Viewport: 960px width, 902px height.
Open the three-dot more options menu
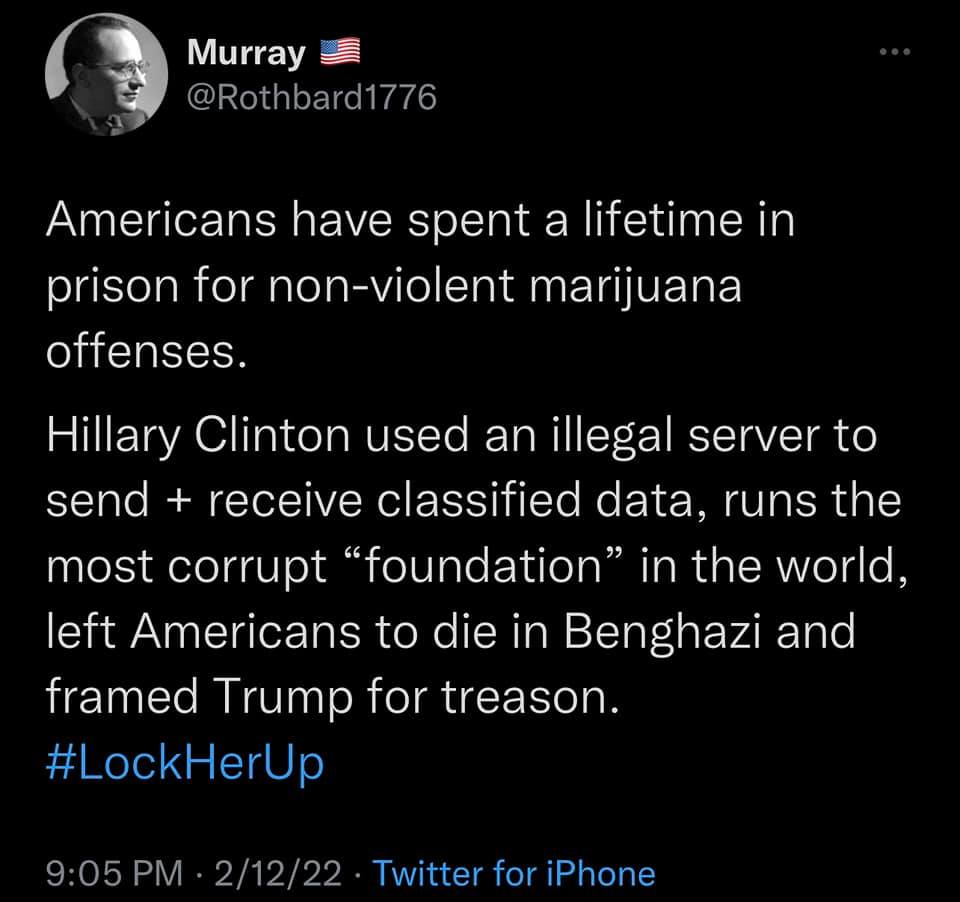click(x=895, y=52)
